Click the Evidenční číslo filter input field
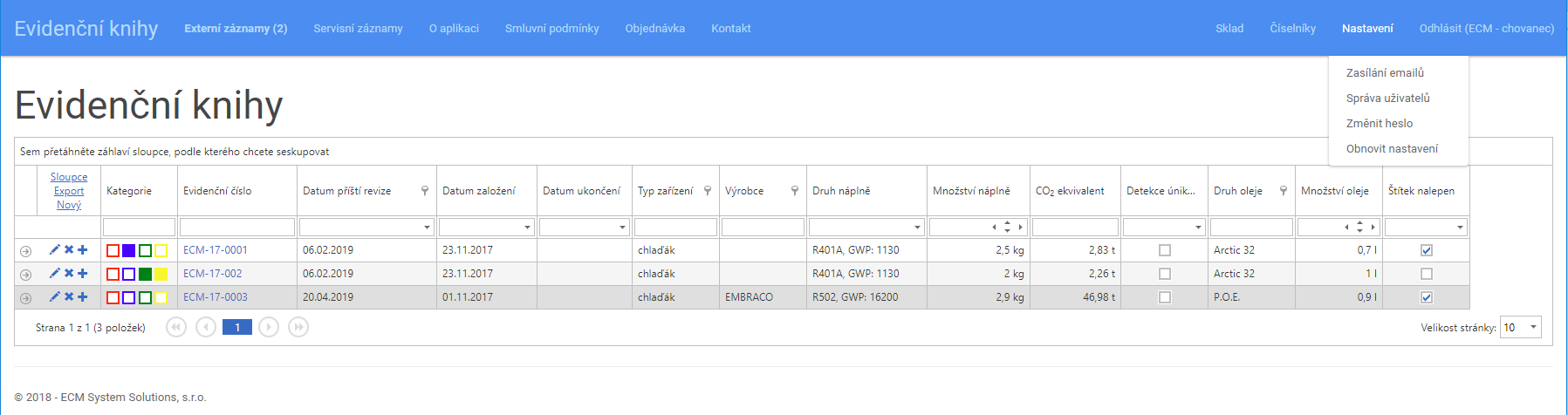This screenshot has width=1568, height=415. tap(237, 228)
